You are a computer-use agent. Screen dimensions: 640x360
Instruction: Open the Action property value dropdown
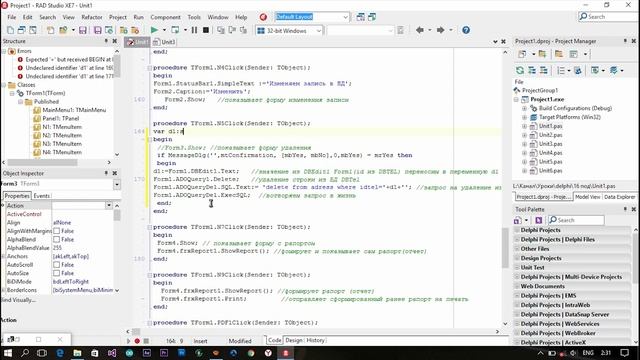[109, 205]
